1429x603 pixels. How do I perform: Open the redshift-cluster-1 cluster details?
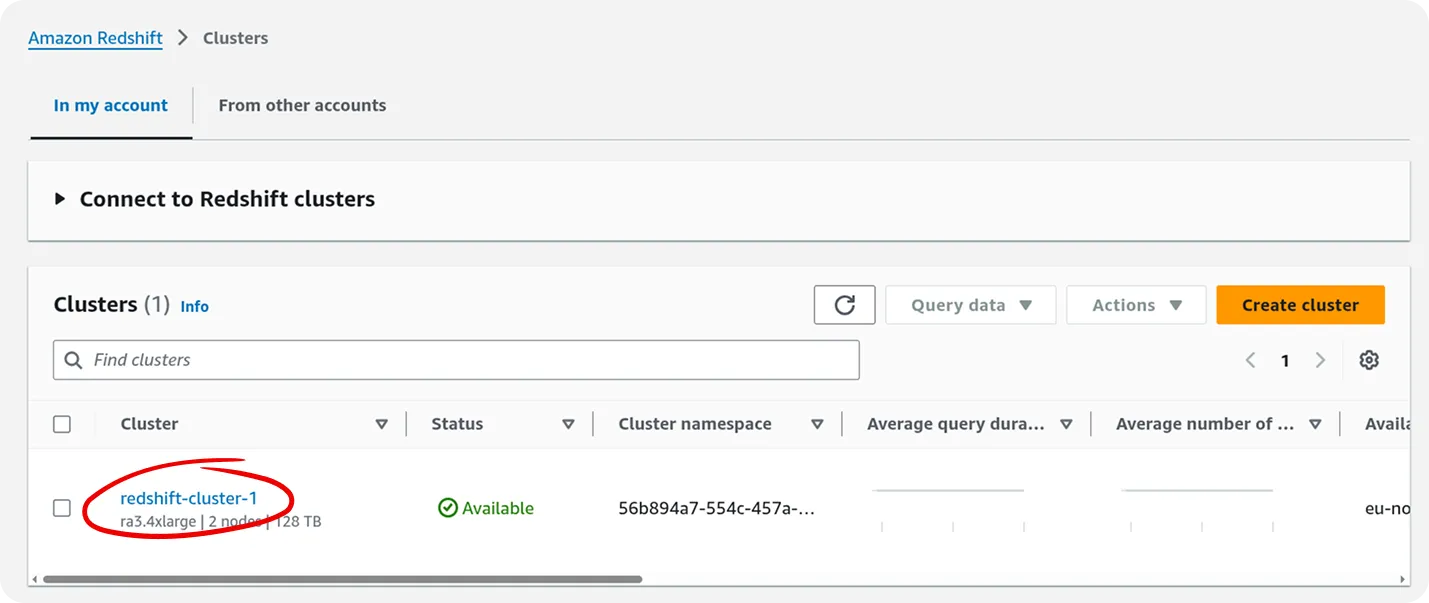[x=188, y=497]
